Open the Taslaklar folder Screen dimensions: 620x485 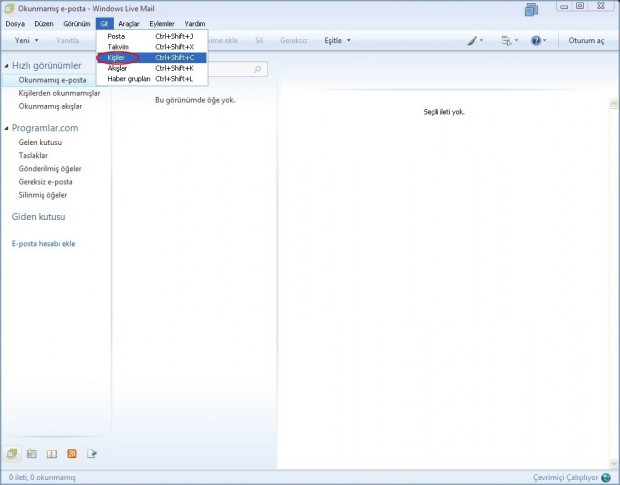point(33,155)
